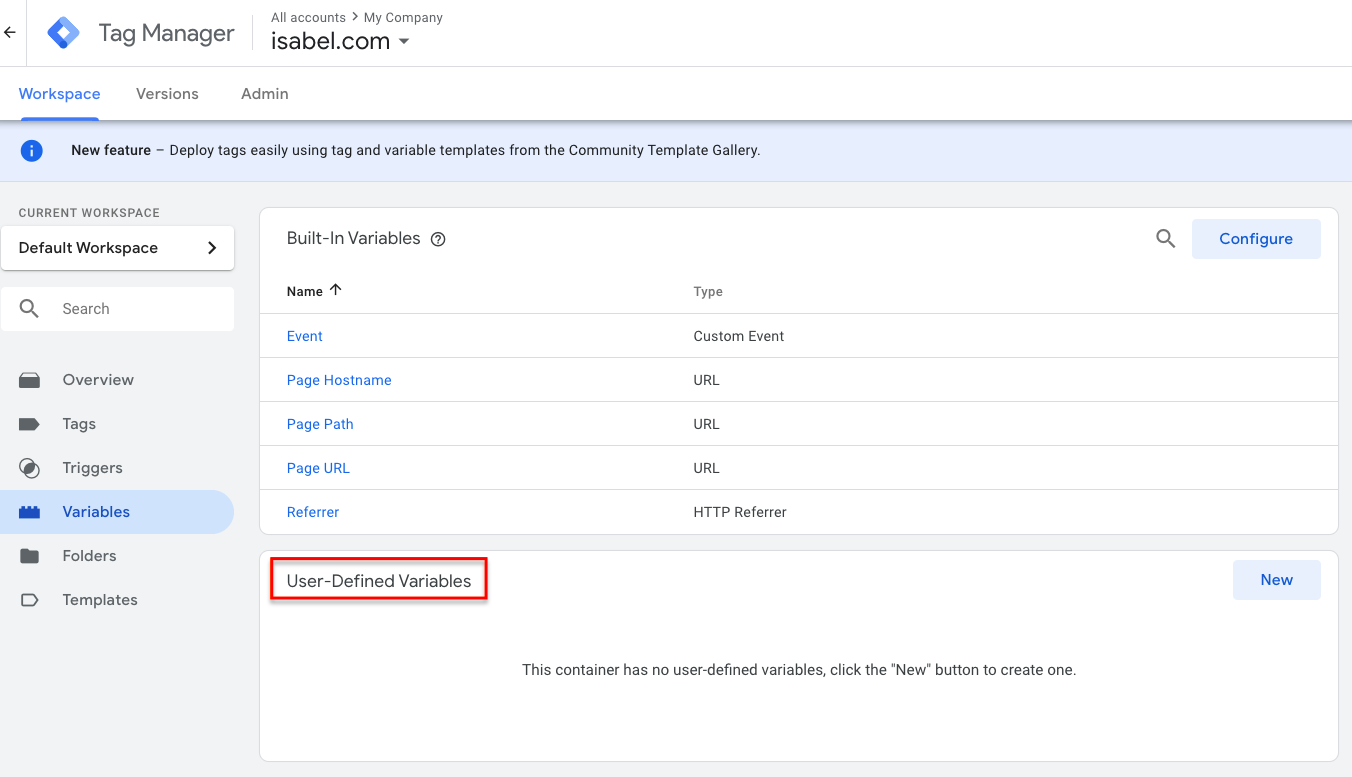The height and width of the screenshot is (777, 1352).
Task: Click the URL type cell for Page URL
Action: point(706,468)
